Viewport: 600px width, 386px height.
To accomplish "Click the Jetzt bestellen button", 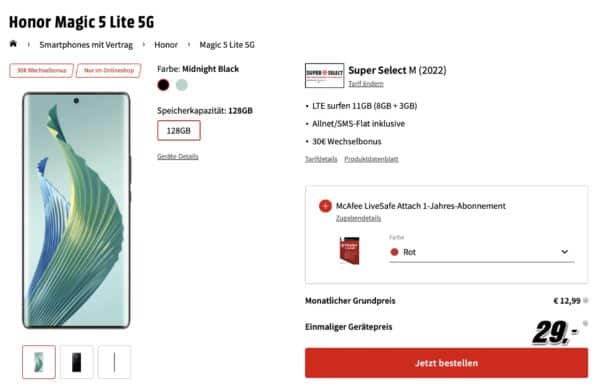I will [447, 363].
